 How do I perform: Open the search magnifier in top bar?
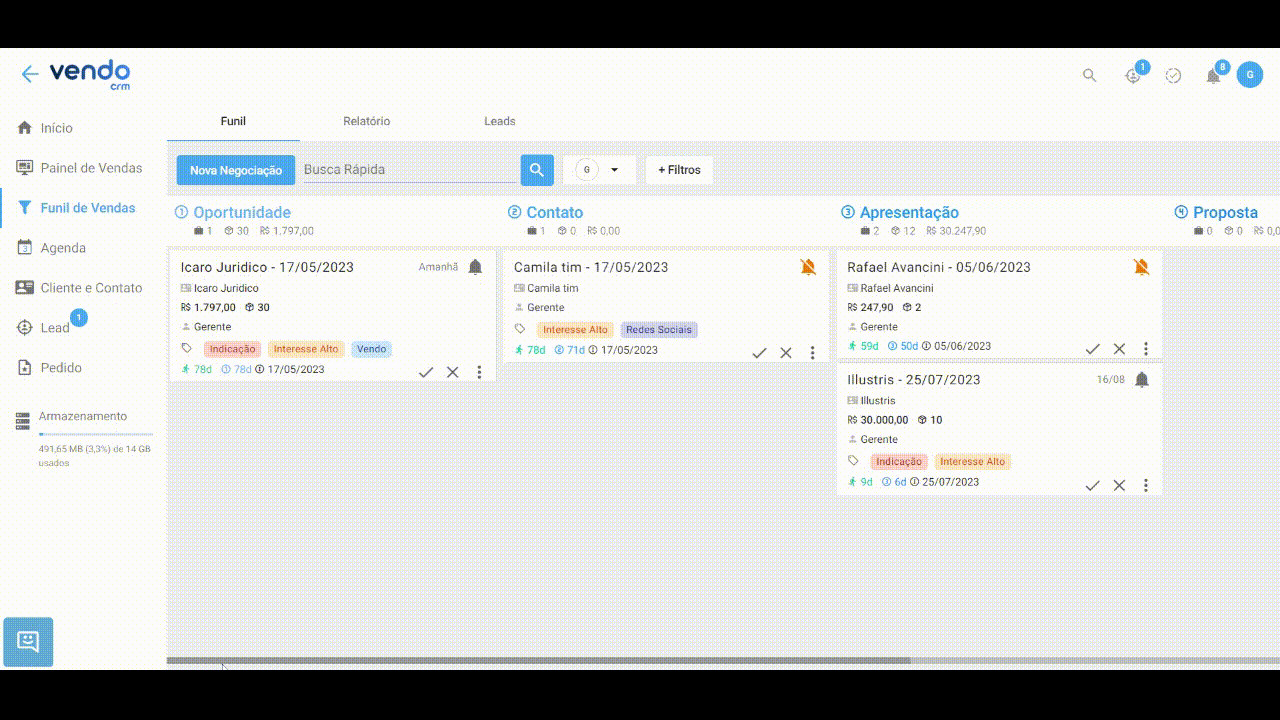point(1090,76)
